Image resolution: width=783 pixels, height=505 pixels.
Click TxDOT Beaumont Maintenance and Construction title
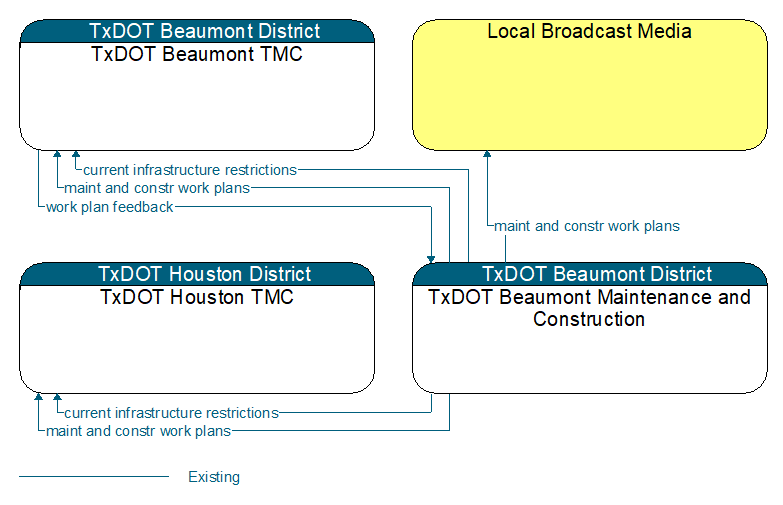point(589,308)
